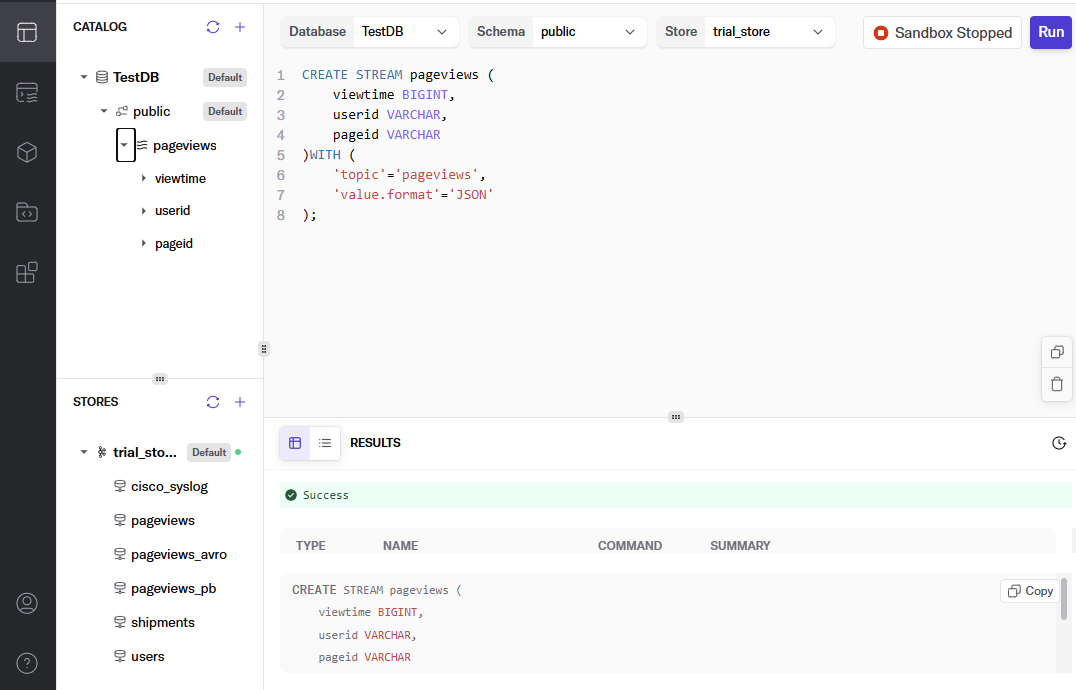Viewport: 1076px width, 690px height.
Task: Copy the editor contents using the copy icon
Action: point(1057,352)
